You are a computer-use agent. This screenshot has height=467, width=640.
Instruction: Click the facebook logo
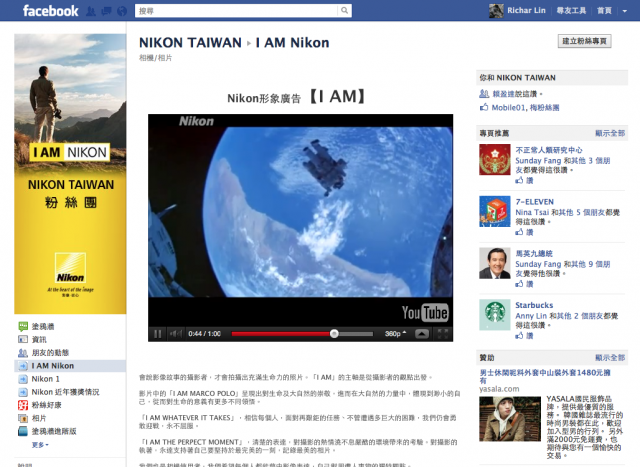51,11
